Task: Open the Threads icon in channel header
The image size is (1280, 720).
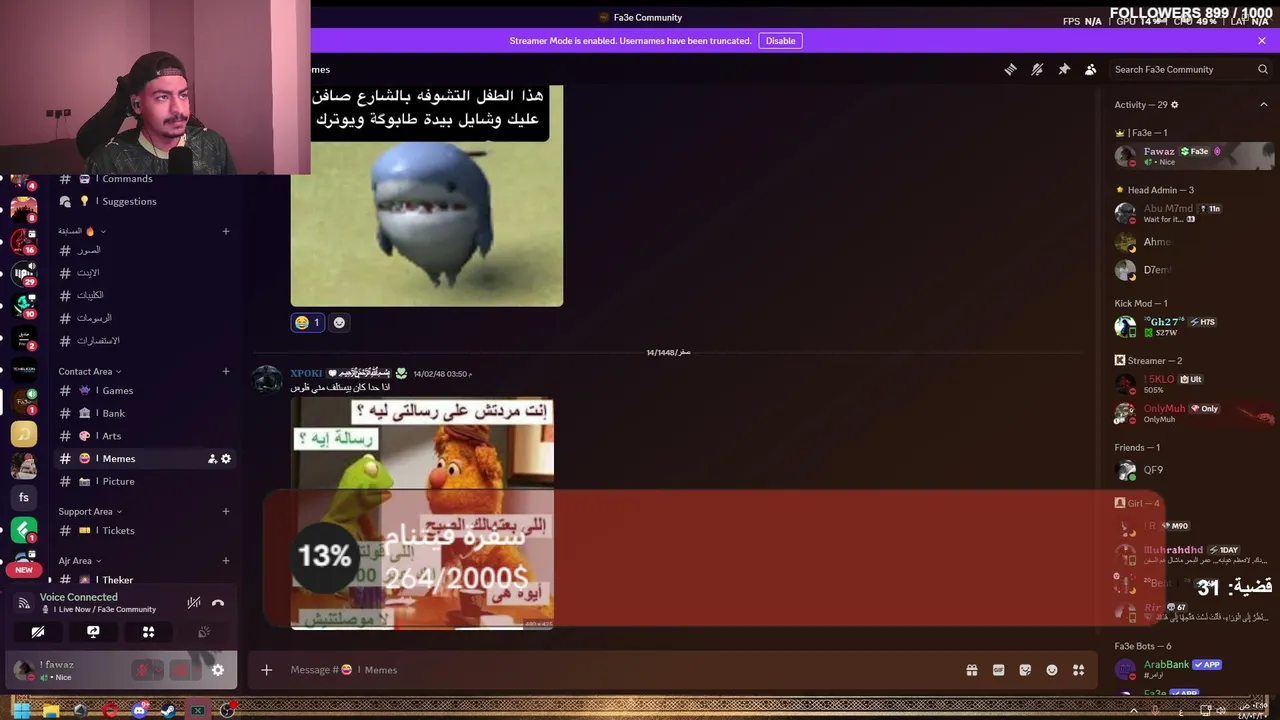Action: point(1010,69)
